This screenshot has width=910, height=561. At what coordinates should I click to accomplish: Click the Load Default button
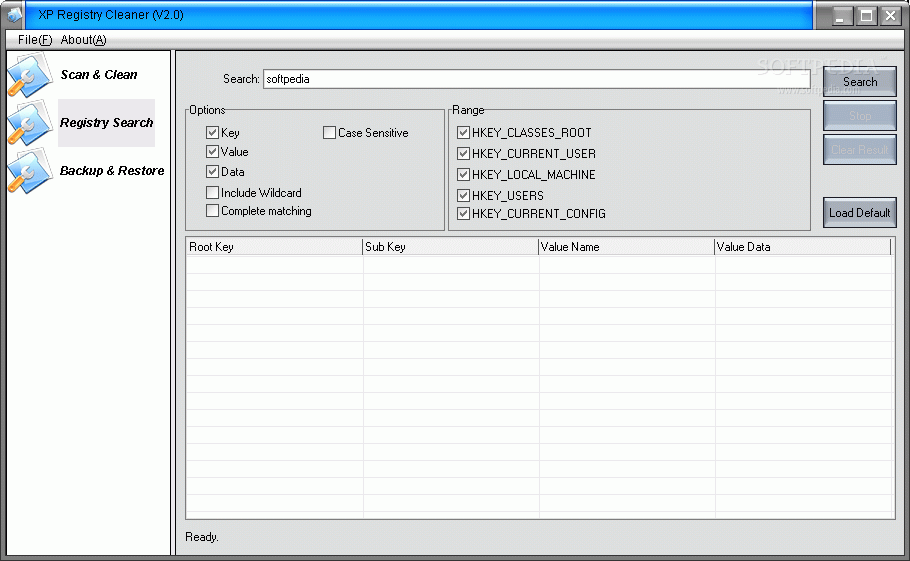pos(860,212)
